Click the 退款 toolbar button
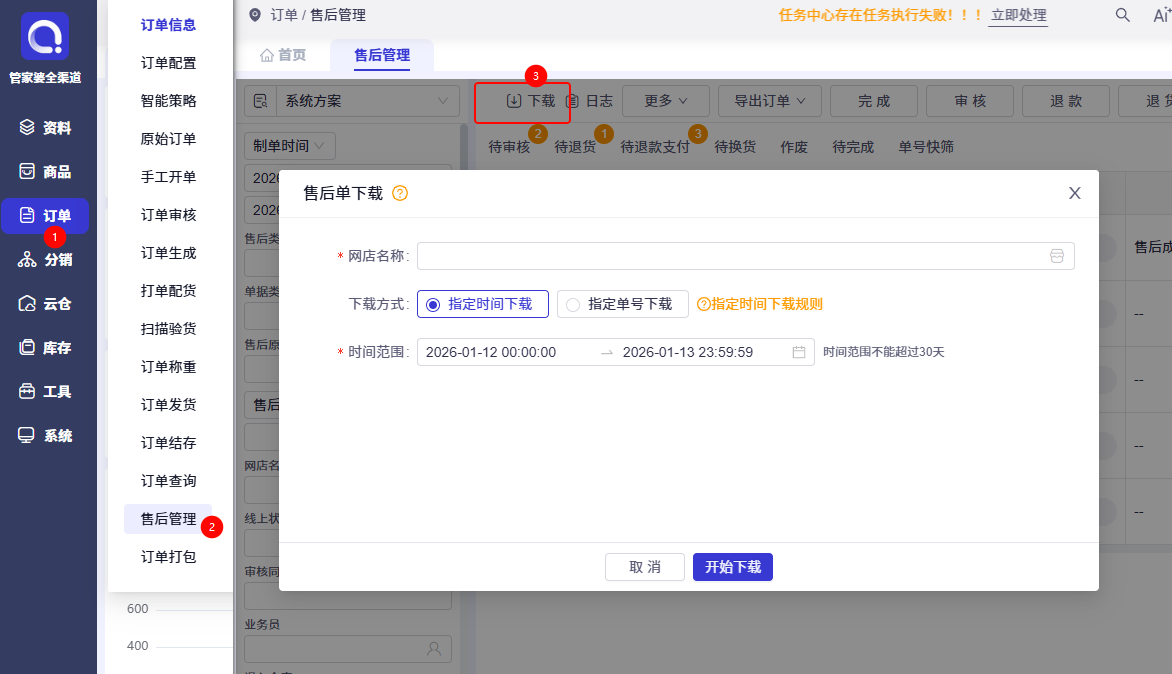Screen dimensions: 1172x674 coord(1066,101)
